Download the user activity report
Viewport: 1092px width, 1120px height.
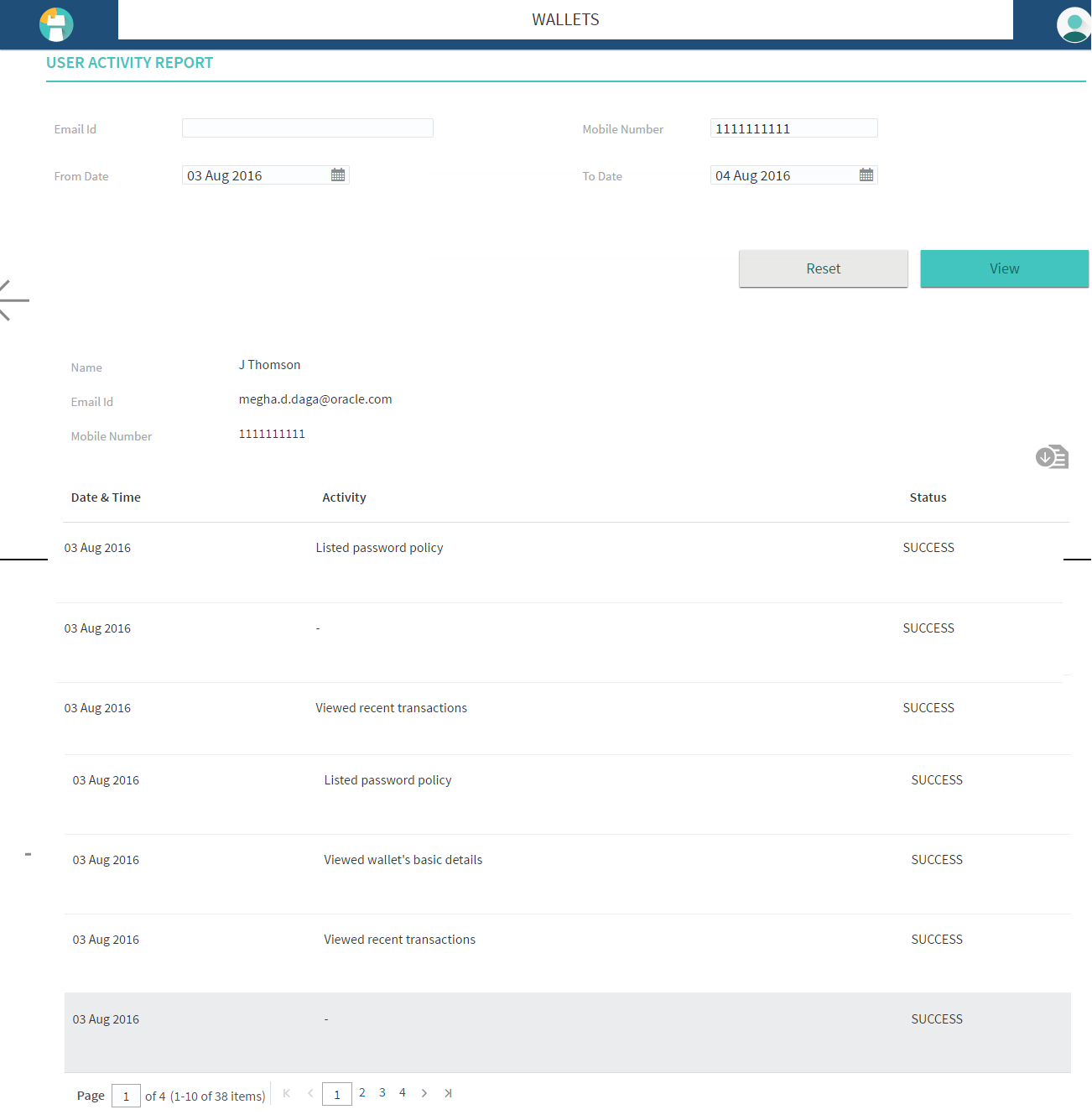click(x=1052, y=456)
